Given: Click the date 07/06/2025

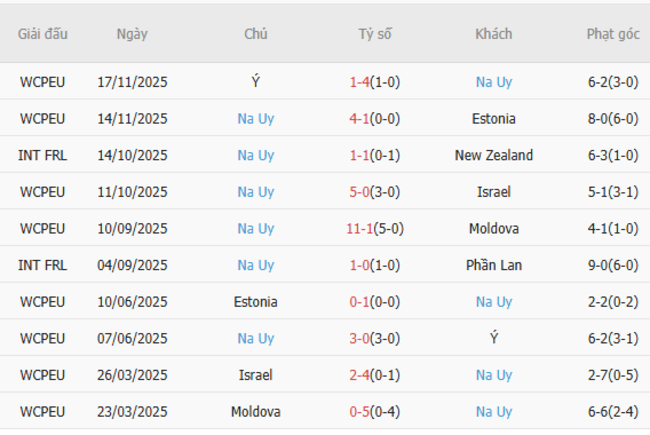Looking at the screenshot, I should (132, 338).
